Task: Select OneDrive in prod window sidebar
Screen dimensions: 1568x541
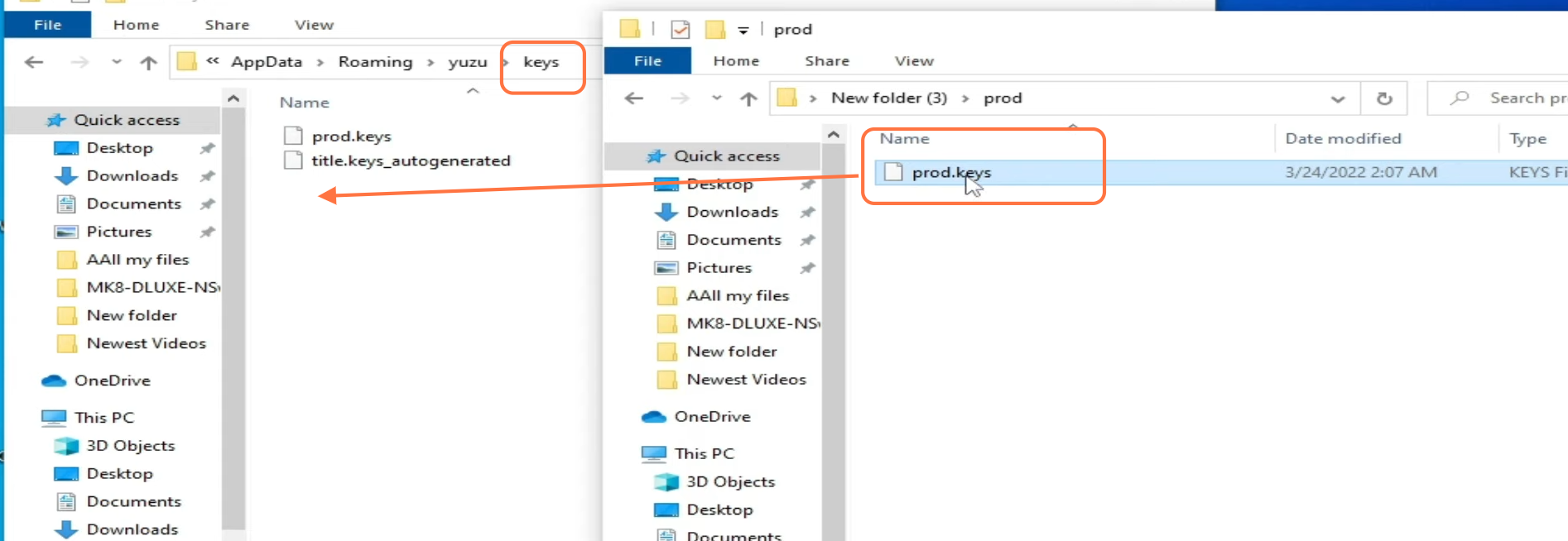Action: [x=696, y=417]
